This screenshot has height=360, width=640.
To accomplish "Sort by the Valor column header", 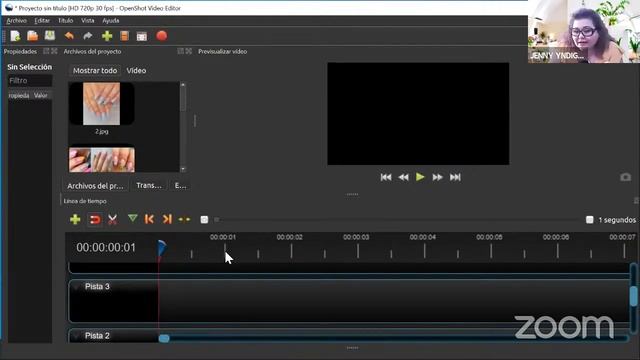I will coord(41,96).
